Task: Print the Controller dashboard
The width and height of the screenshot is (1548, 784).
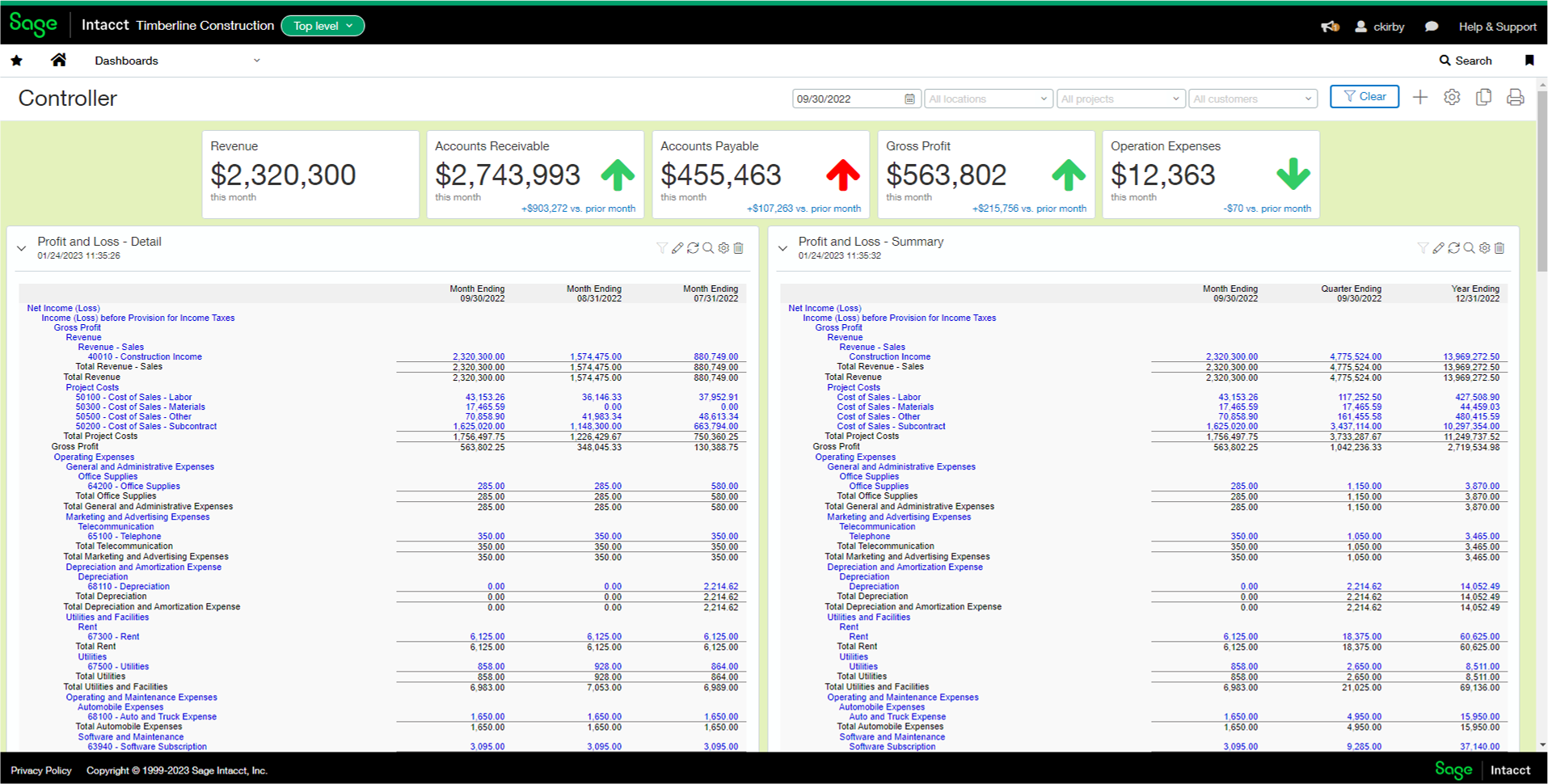Action: tap(1515, 97)
